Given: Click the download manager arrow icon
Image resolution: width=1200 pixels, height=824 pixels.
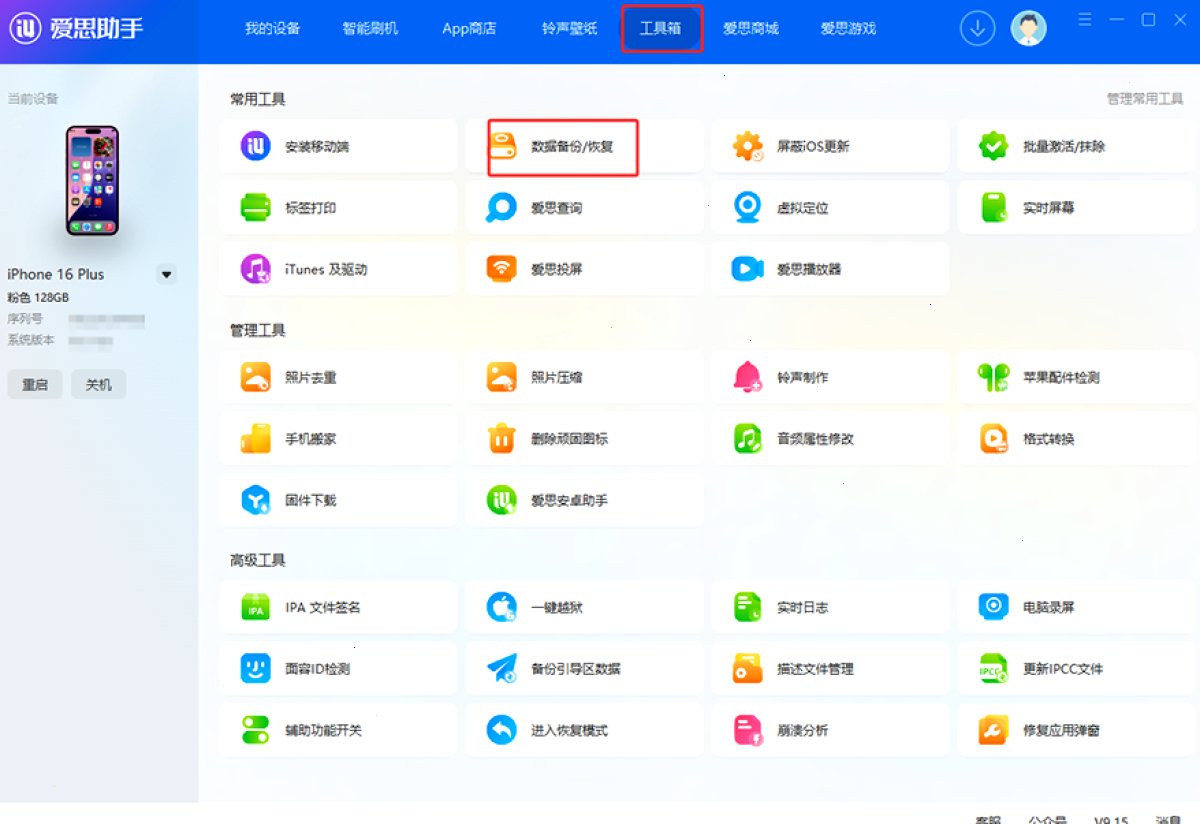Looking at the screenshot, I should [x=978, y=28].
